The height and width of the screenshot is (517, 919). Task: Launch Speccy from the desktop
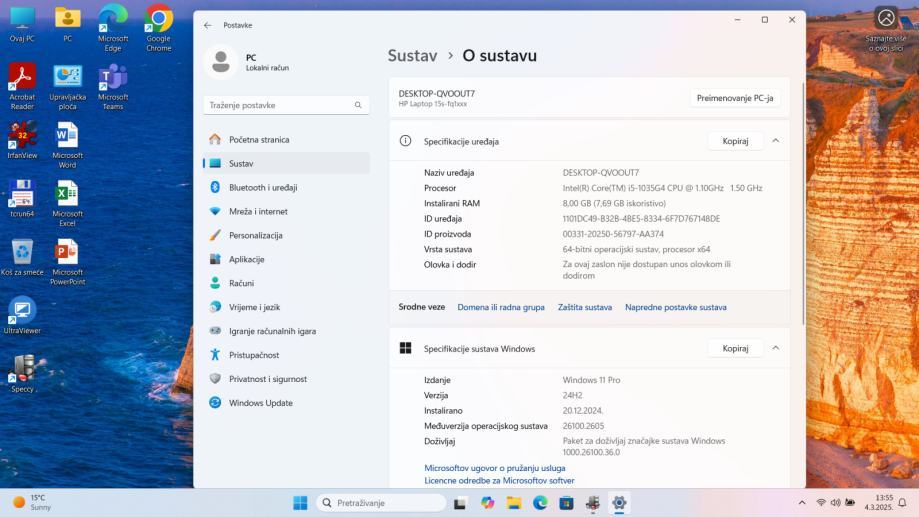(22, 371)
